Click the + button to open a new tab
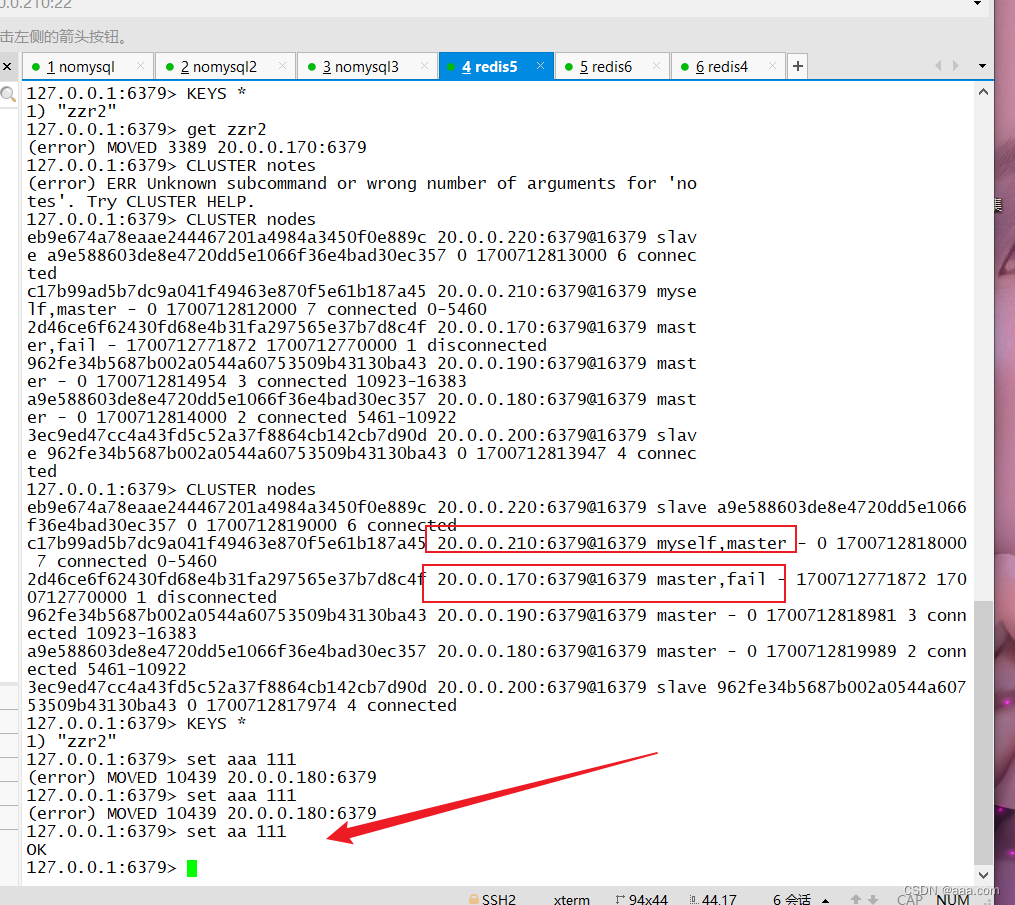 (x=797, y=66)
